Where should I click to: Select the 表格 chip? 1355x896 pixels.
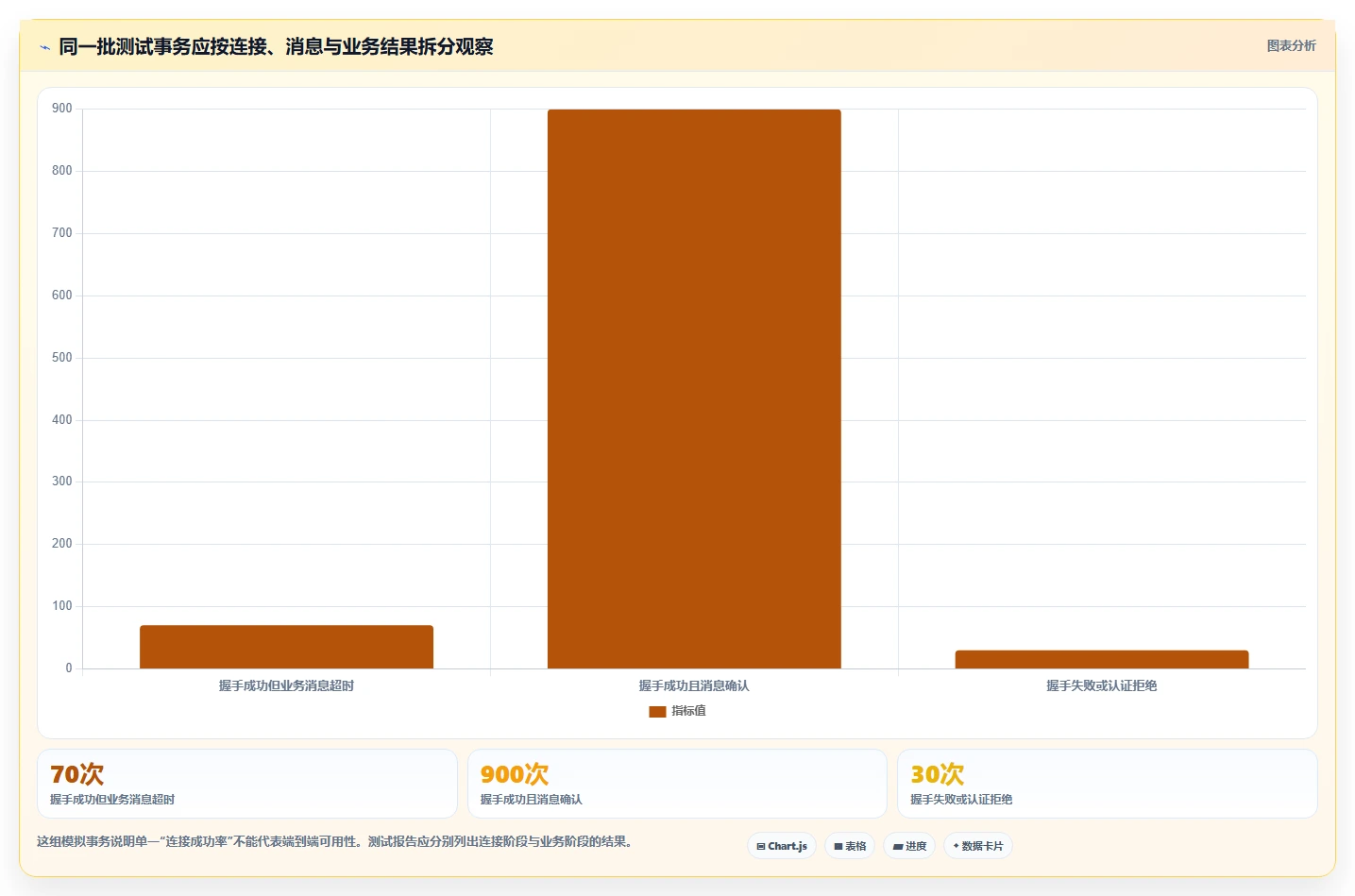[x=850, y=846]
